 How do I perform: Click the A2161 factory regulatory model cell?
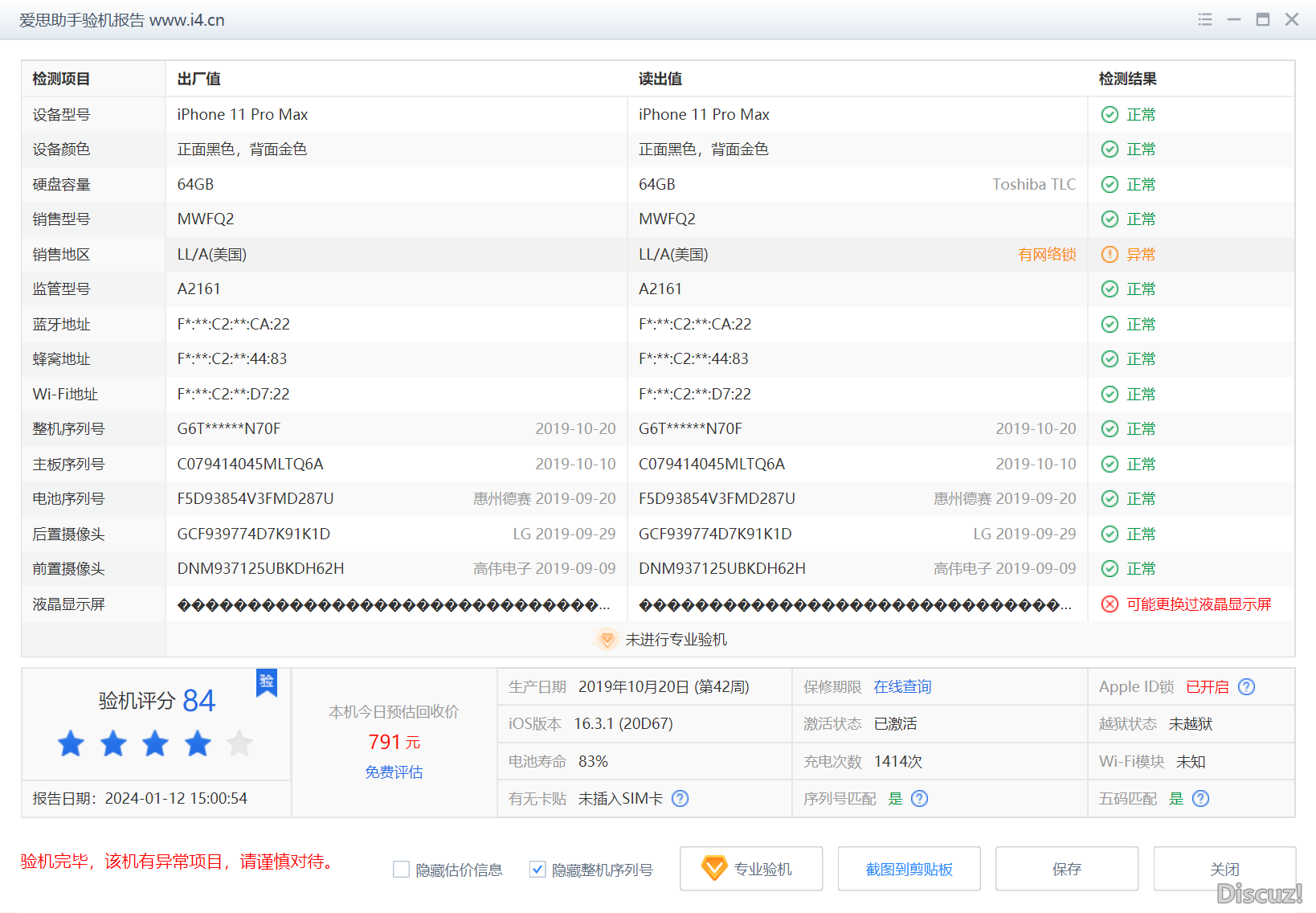198,289
